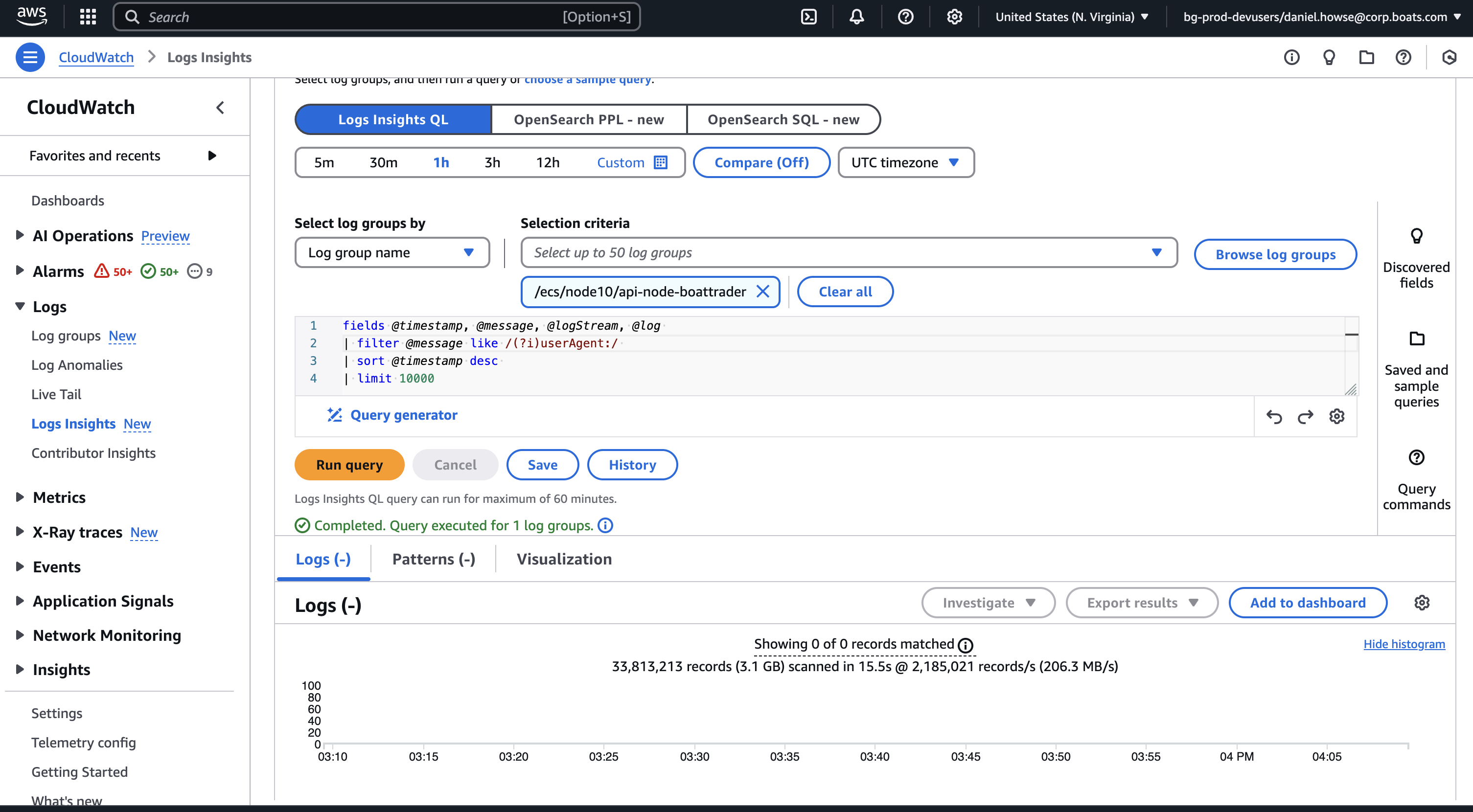Image resolution: width=1473 pixels, height=812 pixels.
Task: Open Select up to 50 log groups dropdown
Action: (x=849, y=252)
